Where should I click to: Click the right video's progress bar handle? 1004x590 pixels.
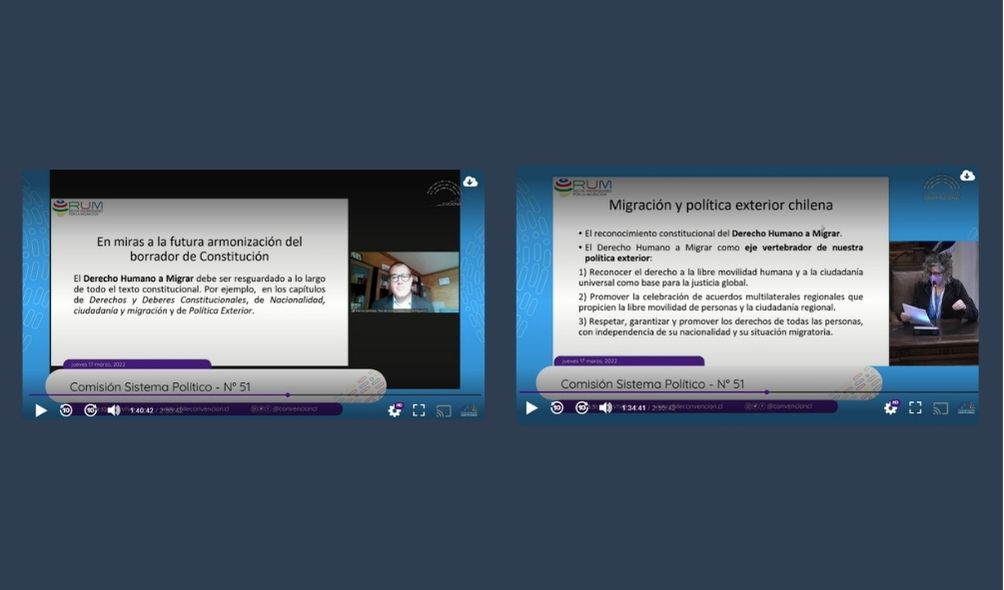click(767, 392)
